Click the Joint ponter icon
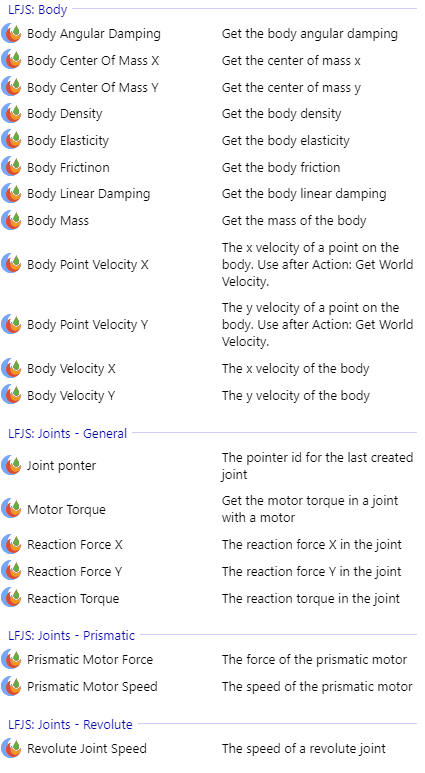Image resolution: width=425 pixels, height=773 pixels. click(x=11, y=465)
